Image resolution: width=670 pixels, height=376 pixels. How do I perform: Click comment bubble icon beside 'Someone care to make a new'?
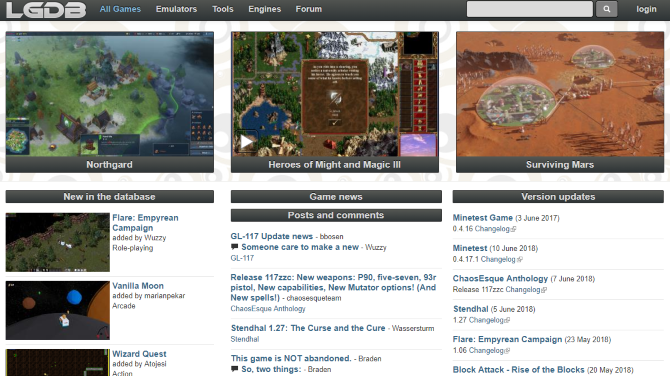pyautogui.click(x=234, y=247)
